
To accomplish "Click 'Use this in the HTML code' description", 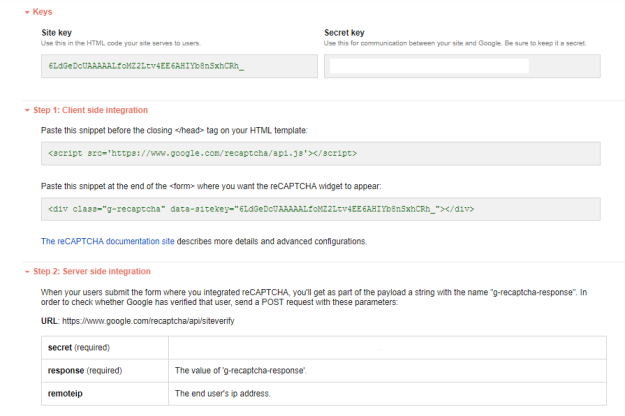I will (x=121, y=43).
